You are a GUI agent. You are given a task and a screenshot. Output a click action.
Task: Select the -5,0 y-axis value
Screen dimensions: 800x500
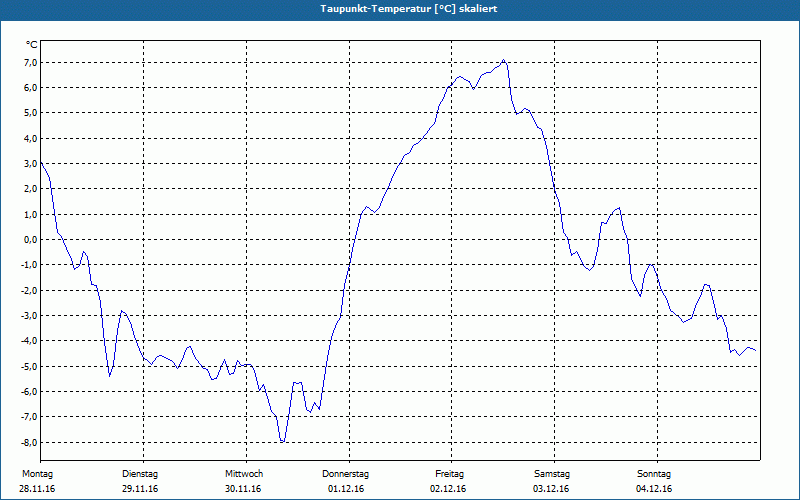[x=30, y=366]
